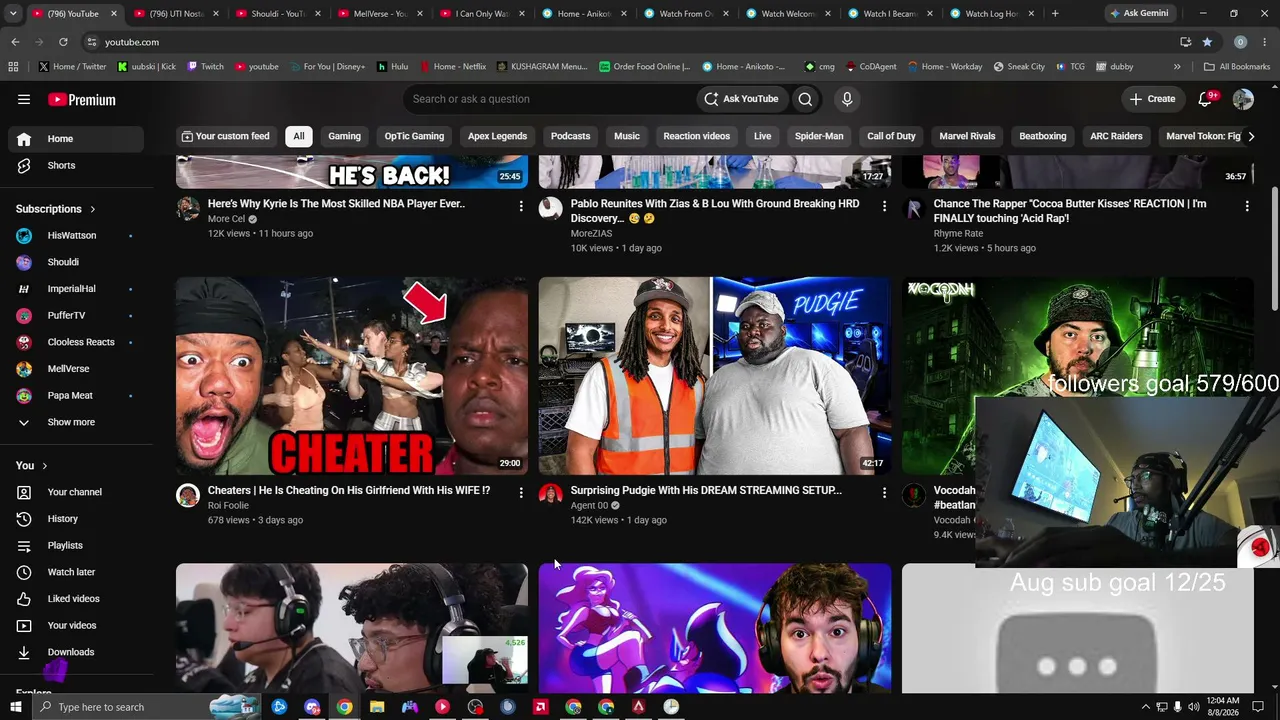Open the Pudgie streaming setup thumbnail
The height and width of the screenshot is (720, 1280).
coord(715,375)
